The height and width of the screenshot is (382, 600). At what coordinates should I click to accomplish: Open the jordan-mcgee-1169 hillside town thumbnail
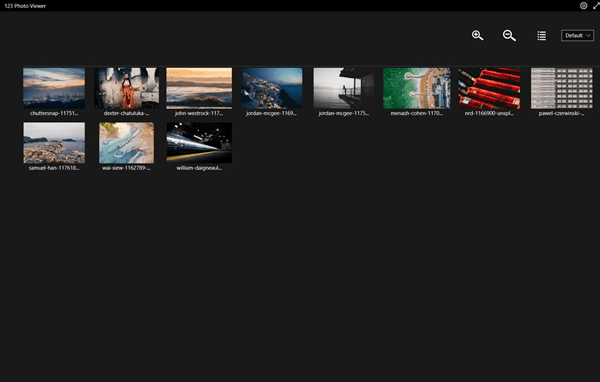pos(272,88)
